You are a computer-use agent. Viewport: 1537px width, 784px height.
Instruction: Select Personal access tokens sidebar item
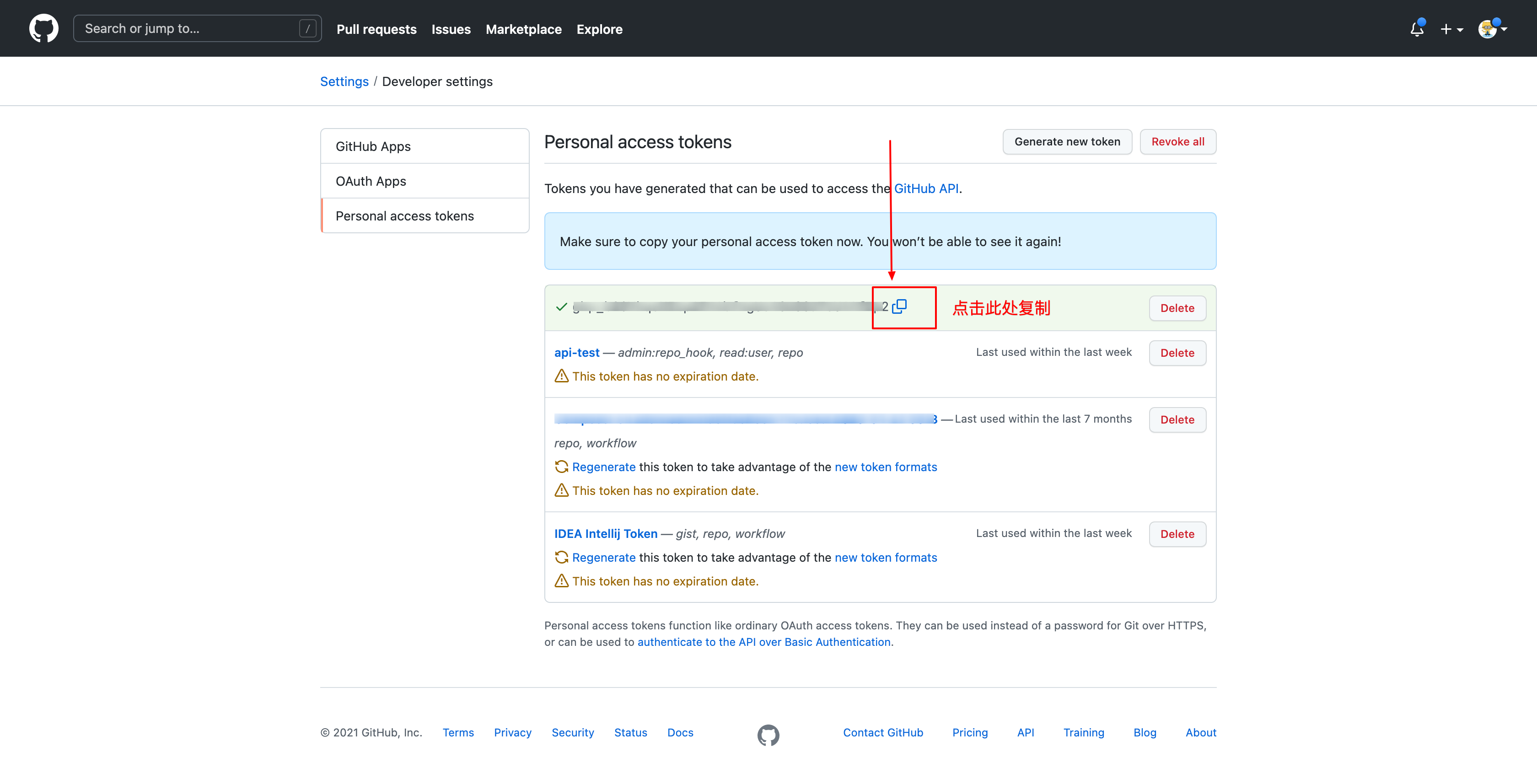coord(425,216)
